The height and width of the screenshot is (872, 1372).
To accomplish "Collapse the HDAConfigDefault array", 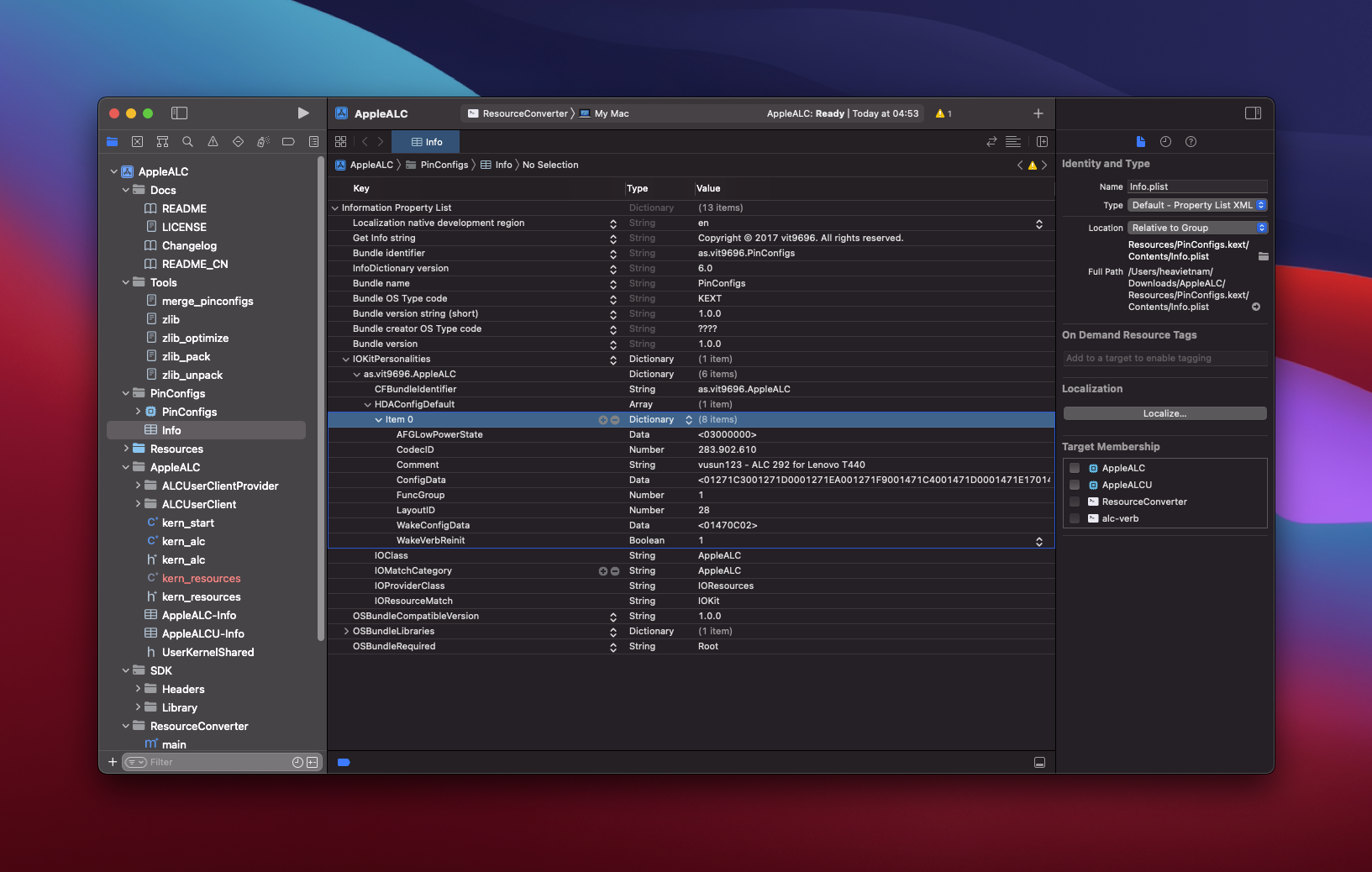I will pos(367,405).
